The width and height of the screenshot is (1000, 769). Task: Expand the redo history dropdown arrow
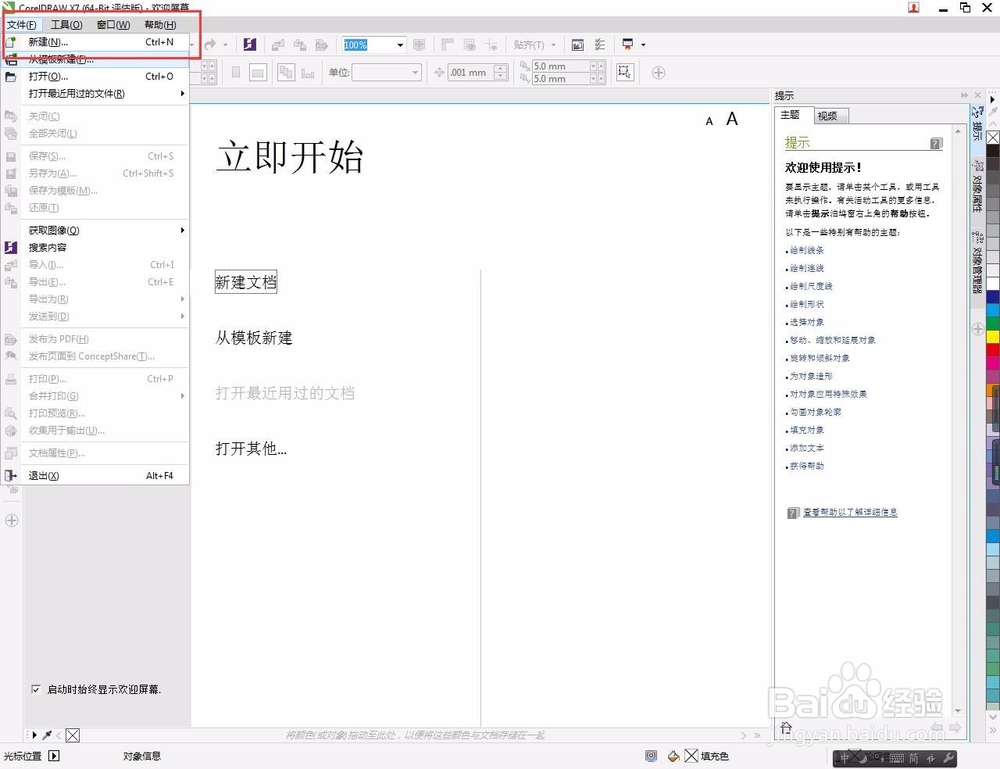[224, 45]
